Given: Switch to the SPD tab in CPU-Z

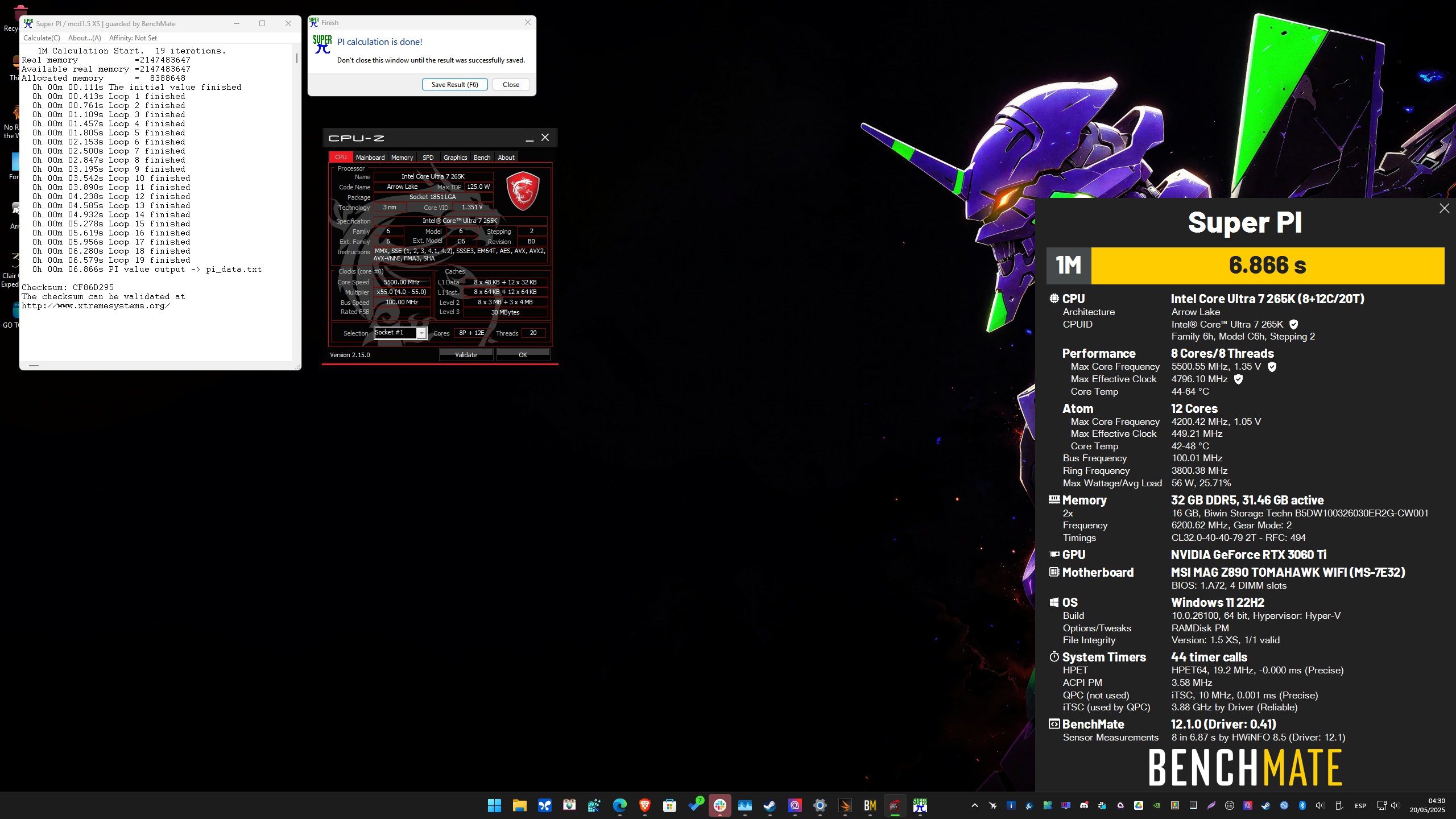Looking at the screenshot, I should pyautogui.click(x=428, y=158).
